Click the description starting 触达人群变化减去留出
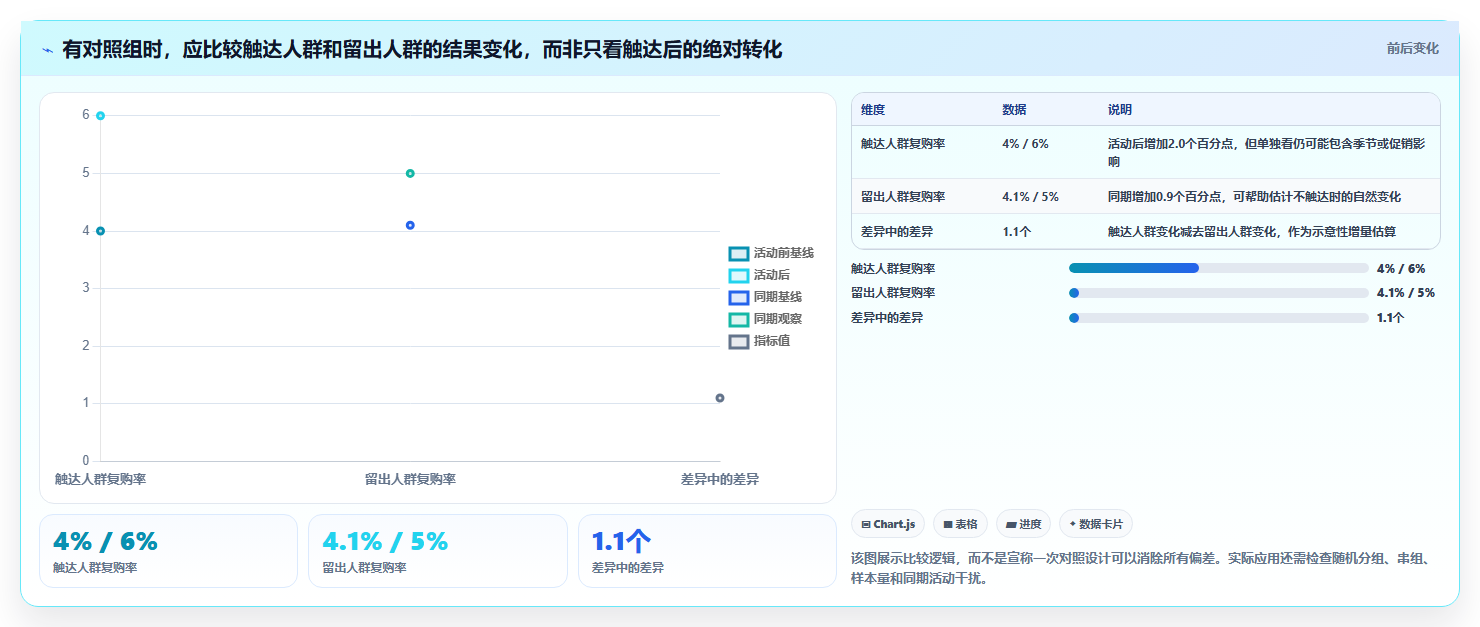 click(x=1252, y=232)
